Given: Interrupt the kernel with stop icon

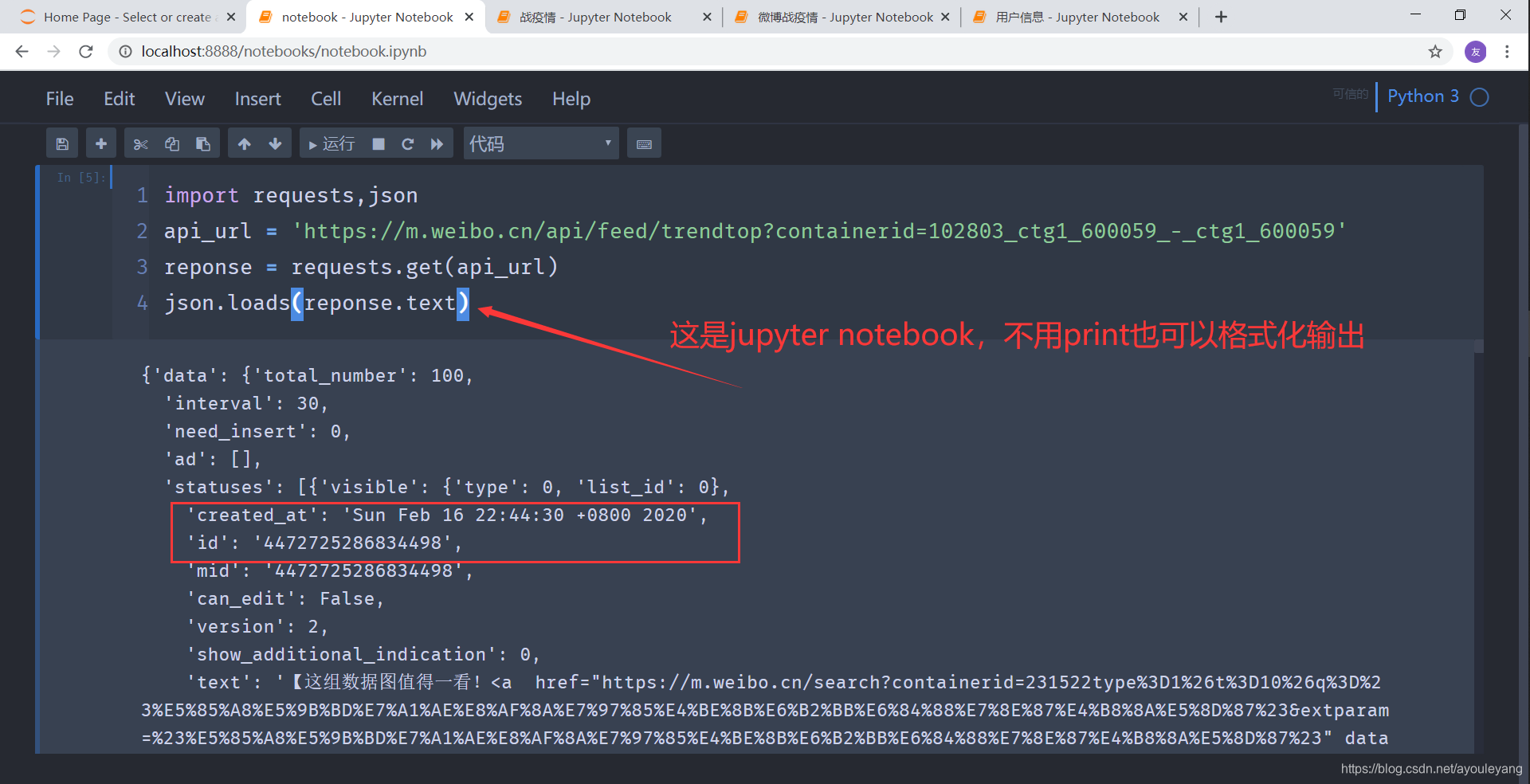Looking at the screenshot, I should coord(379,144).
